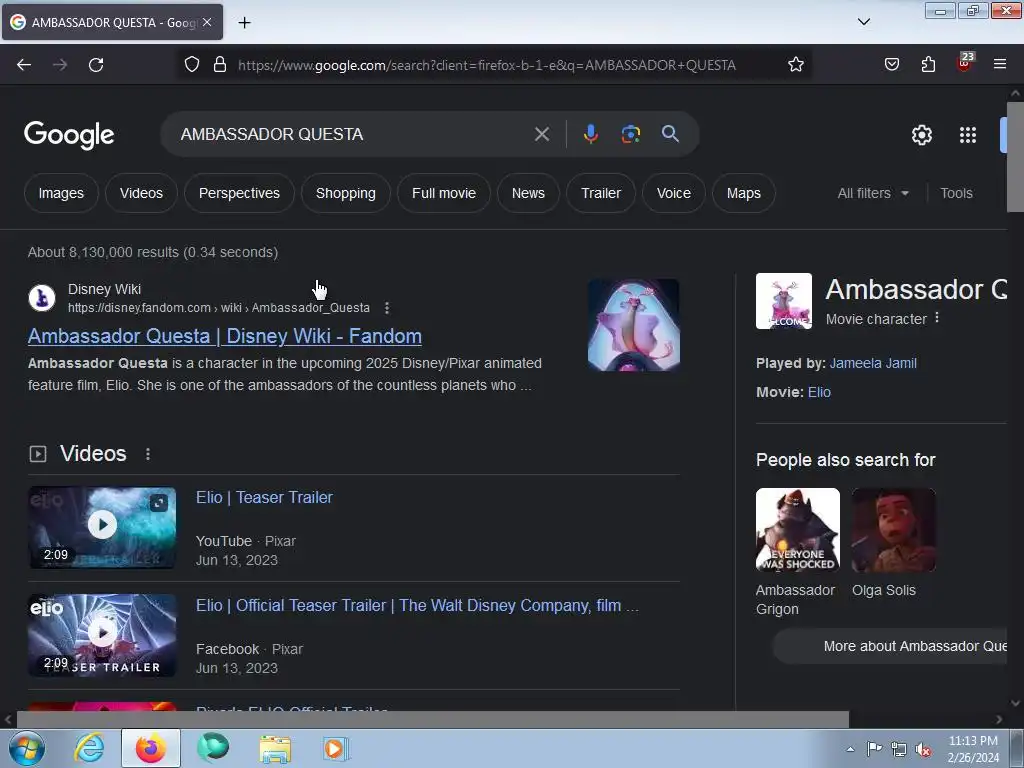This screenshot has height=768, width=1024.
Task: Open the search Tools options
Action: coord(956,193)
